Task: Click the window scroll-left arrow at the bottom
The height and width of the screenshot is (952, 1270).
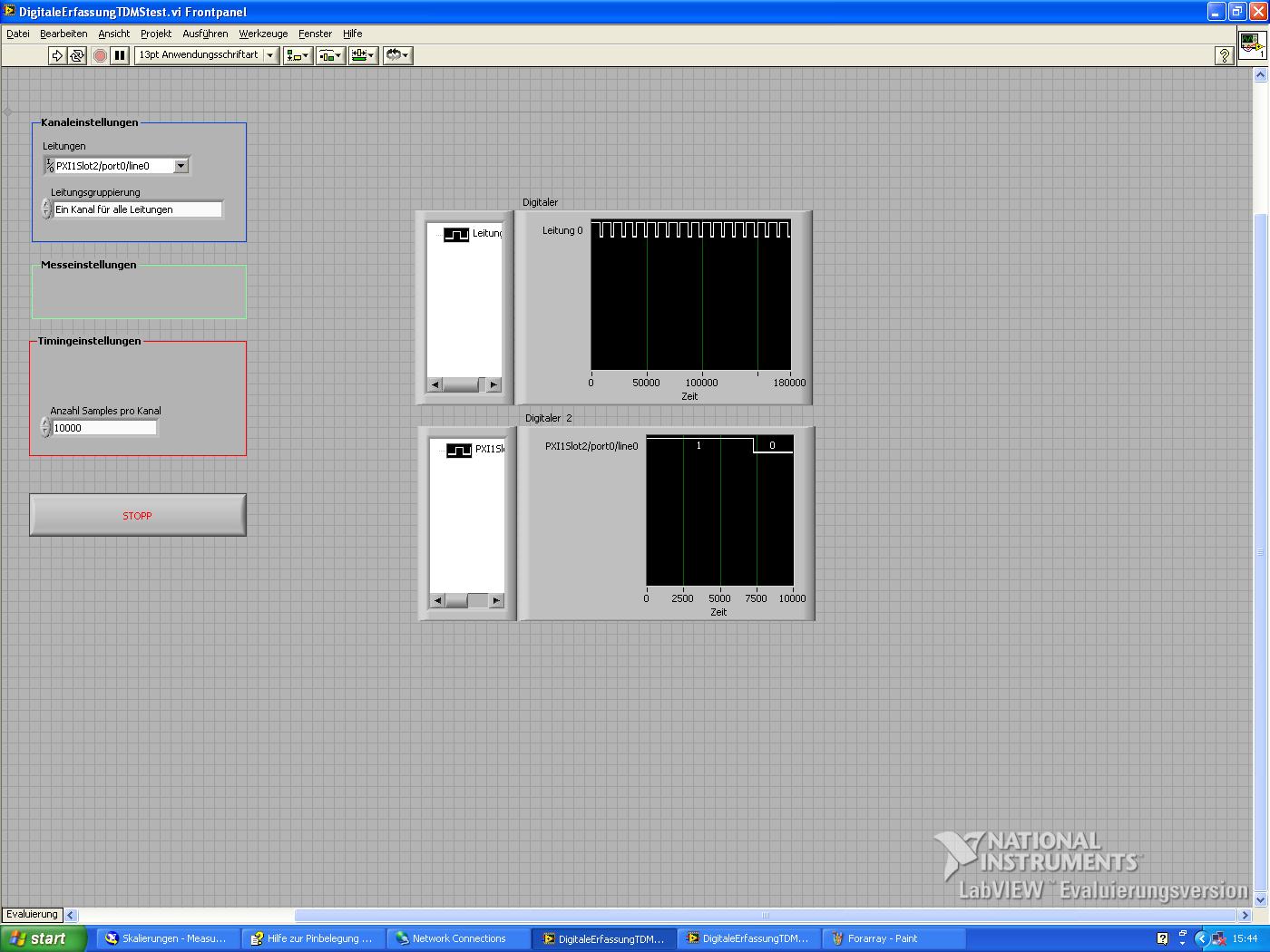Action: coord(72,915)
